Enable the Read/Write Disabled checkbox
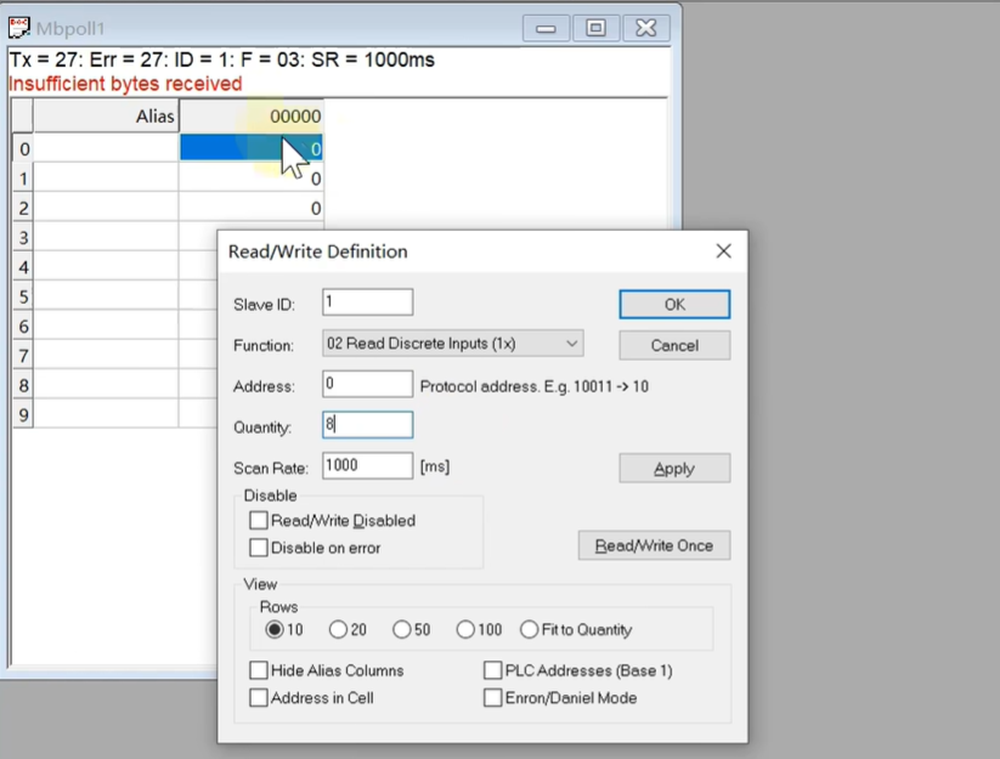The image size is (1000, 759). (x=259, y=520)
